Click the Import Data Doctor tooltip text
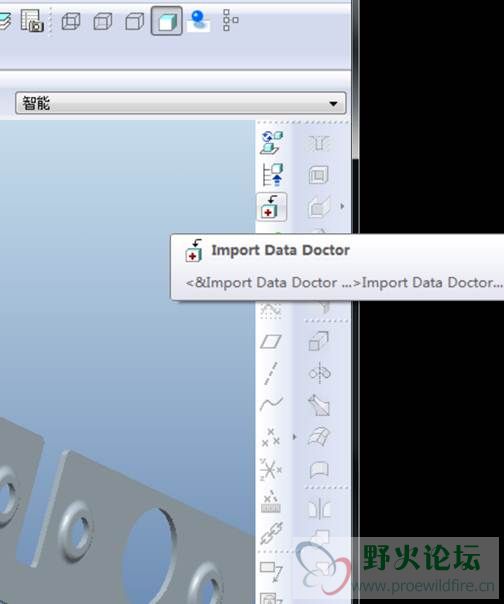Screen dimensions: 504x604 pos(281,250)
